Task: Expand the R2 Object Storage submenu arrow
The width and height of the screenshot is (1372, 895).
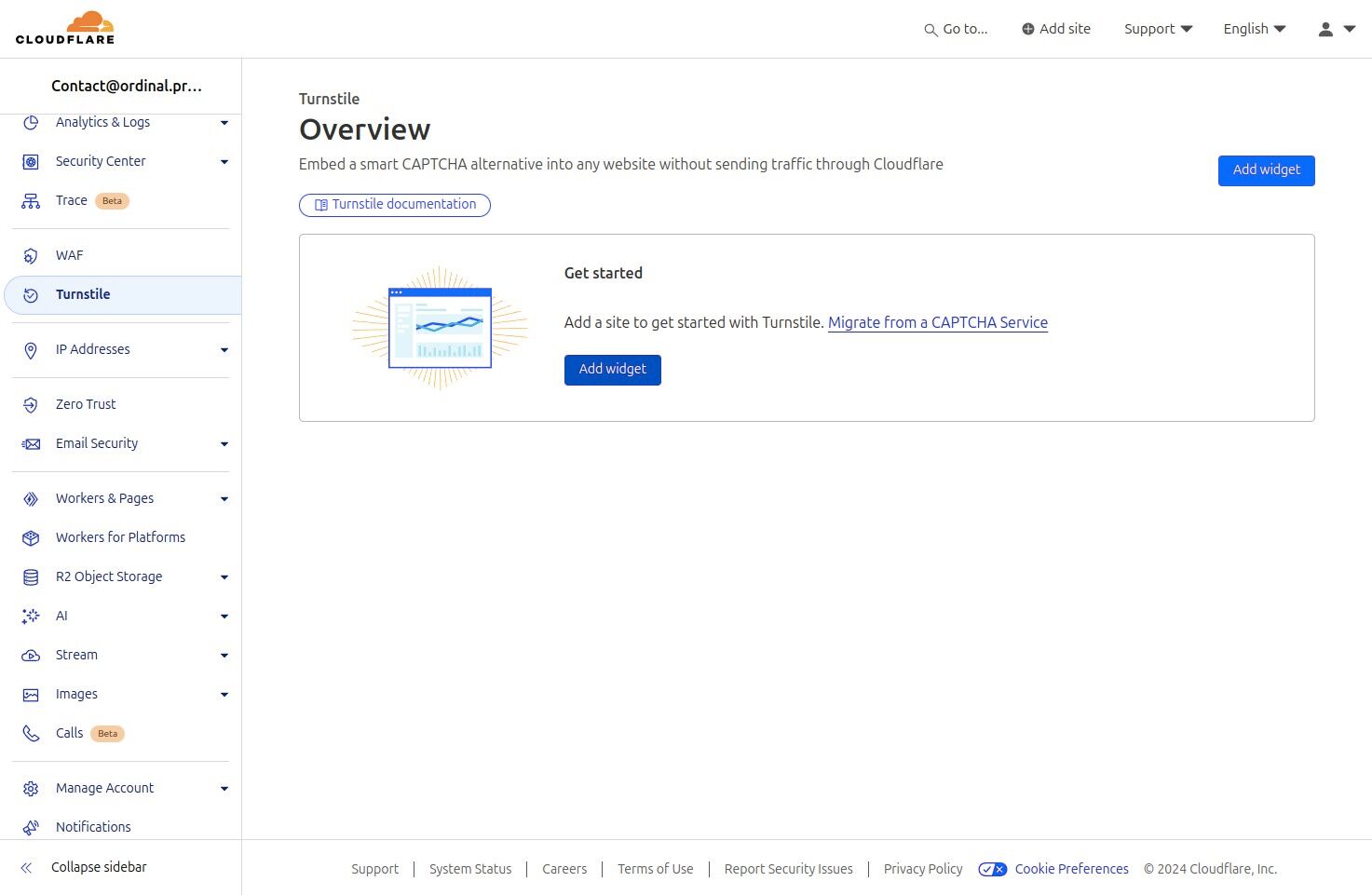Action: pyautogui.click(x=224, y=577)
